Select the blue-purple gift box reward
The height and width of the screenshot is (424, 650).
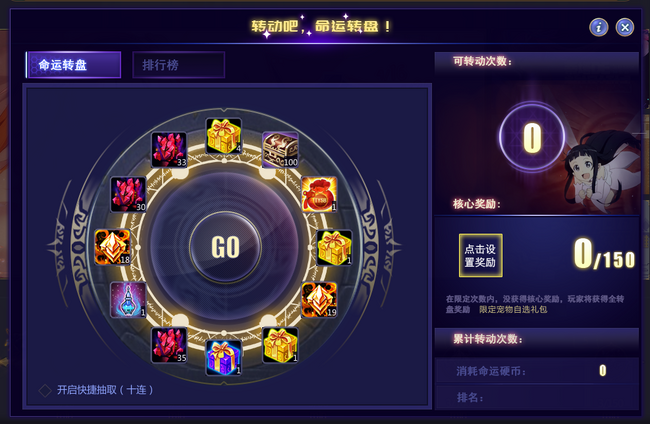pos(224,358)
